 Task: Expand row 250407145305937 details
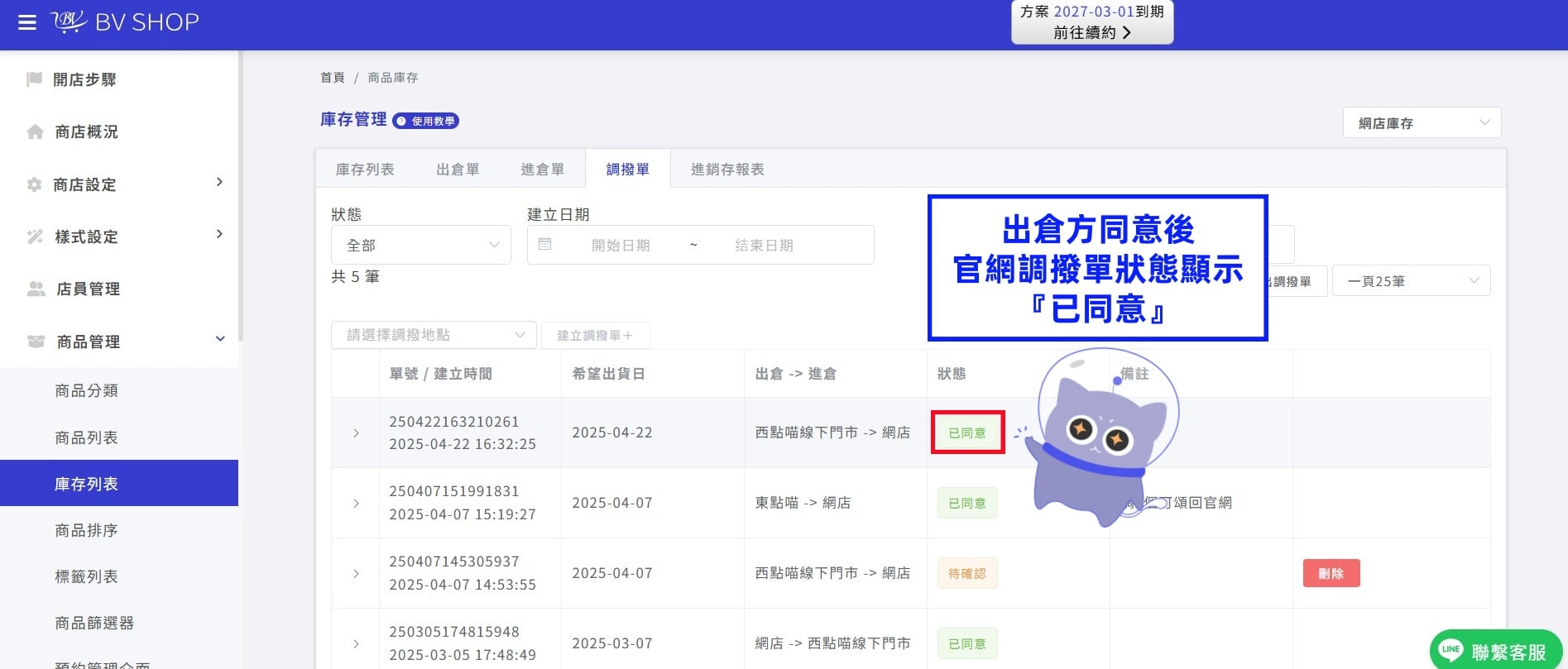coord(356,574)
